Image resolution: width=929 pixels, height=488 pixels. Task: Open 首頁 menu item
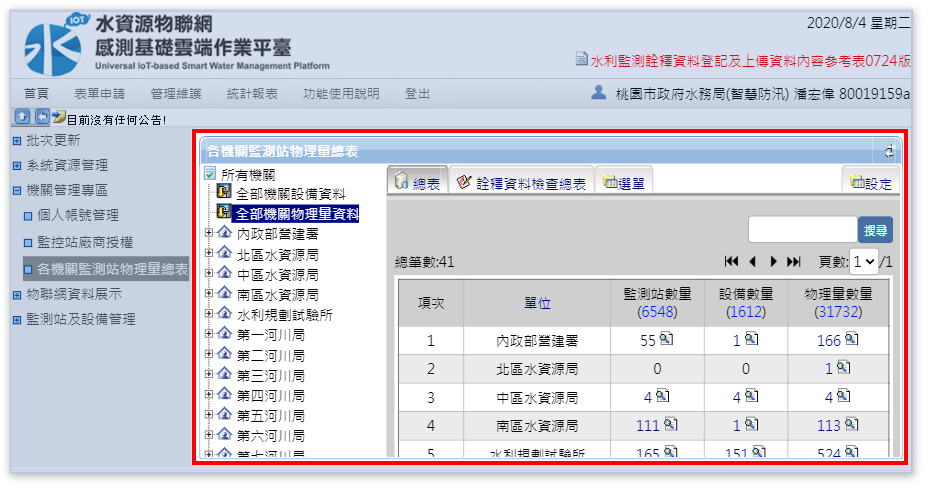tap(36, 94)
